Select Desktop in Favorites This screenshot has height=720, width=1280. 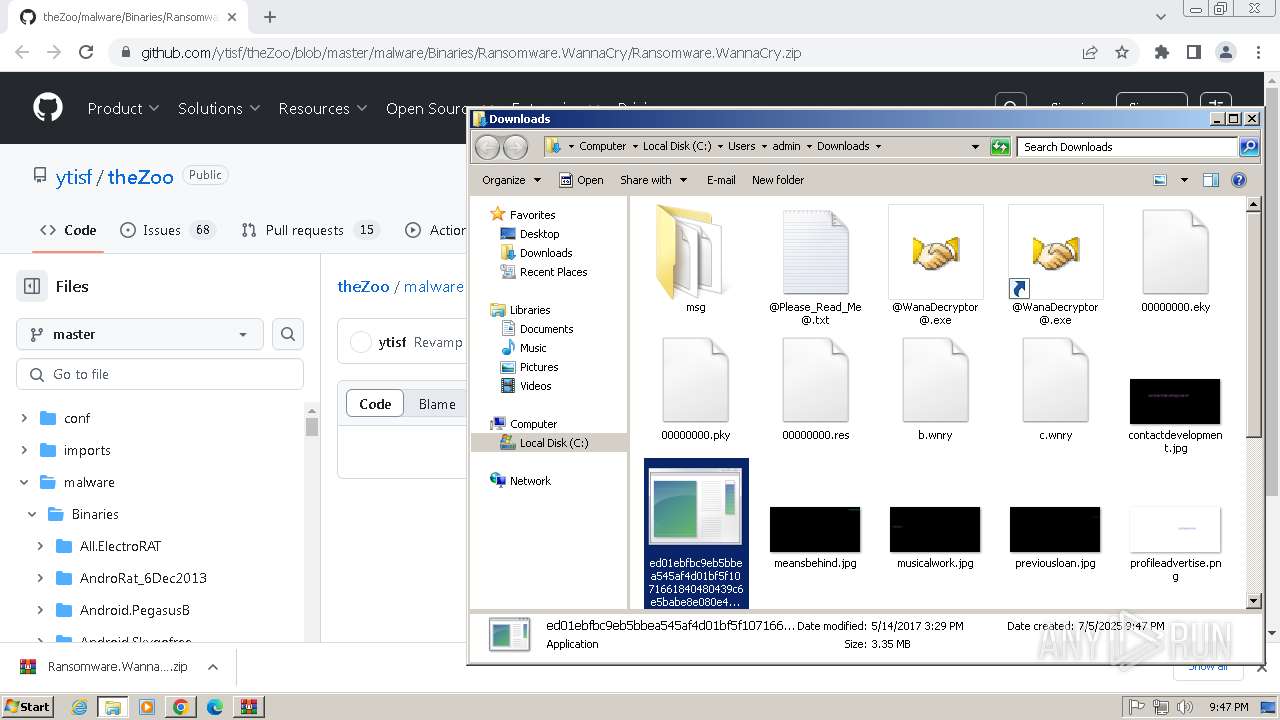click(530, 234)
